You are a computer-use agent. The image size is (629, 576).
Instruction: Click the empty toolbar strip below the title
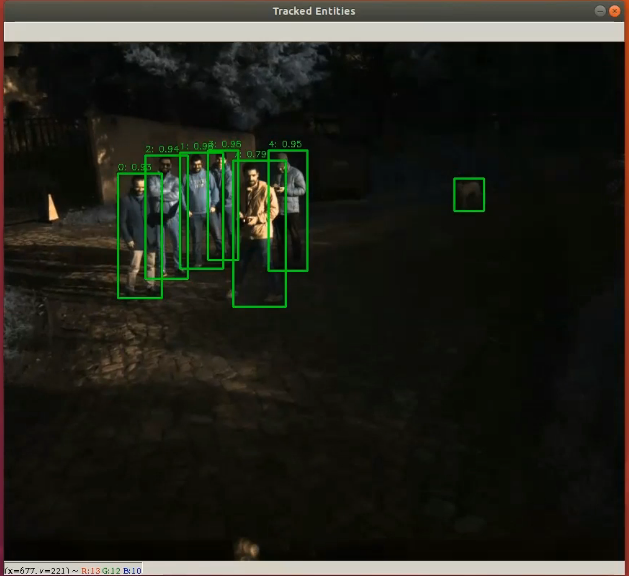click(x=314, y=31)
